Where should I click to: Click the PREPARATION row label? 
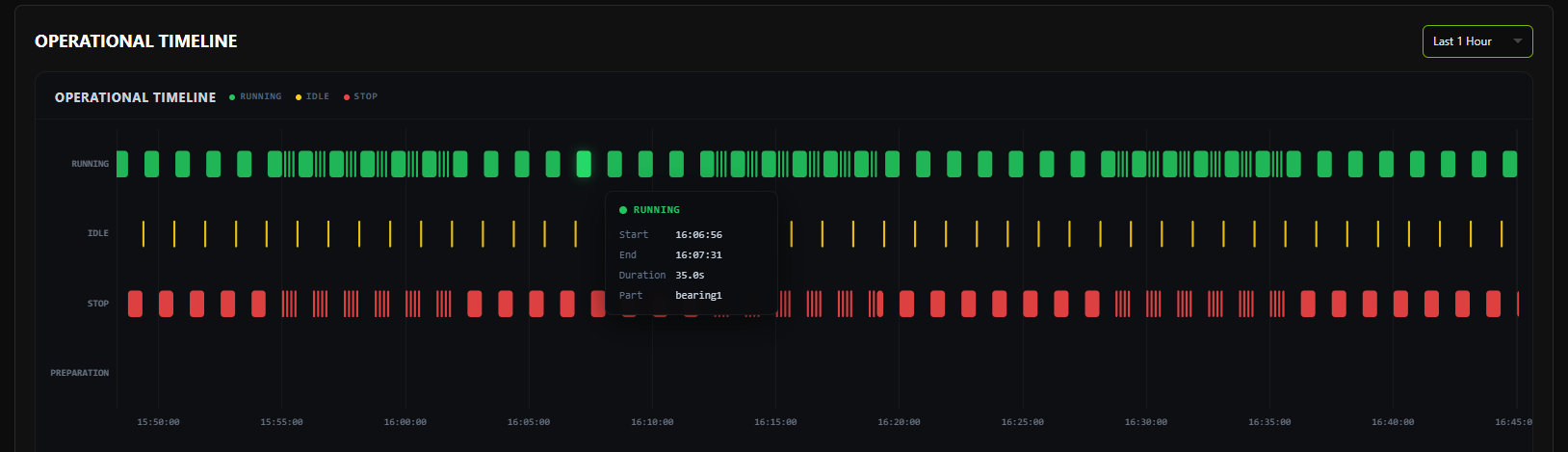tap(80, 373)
